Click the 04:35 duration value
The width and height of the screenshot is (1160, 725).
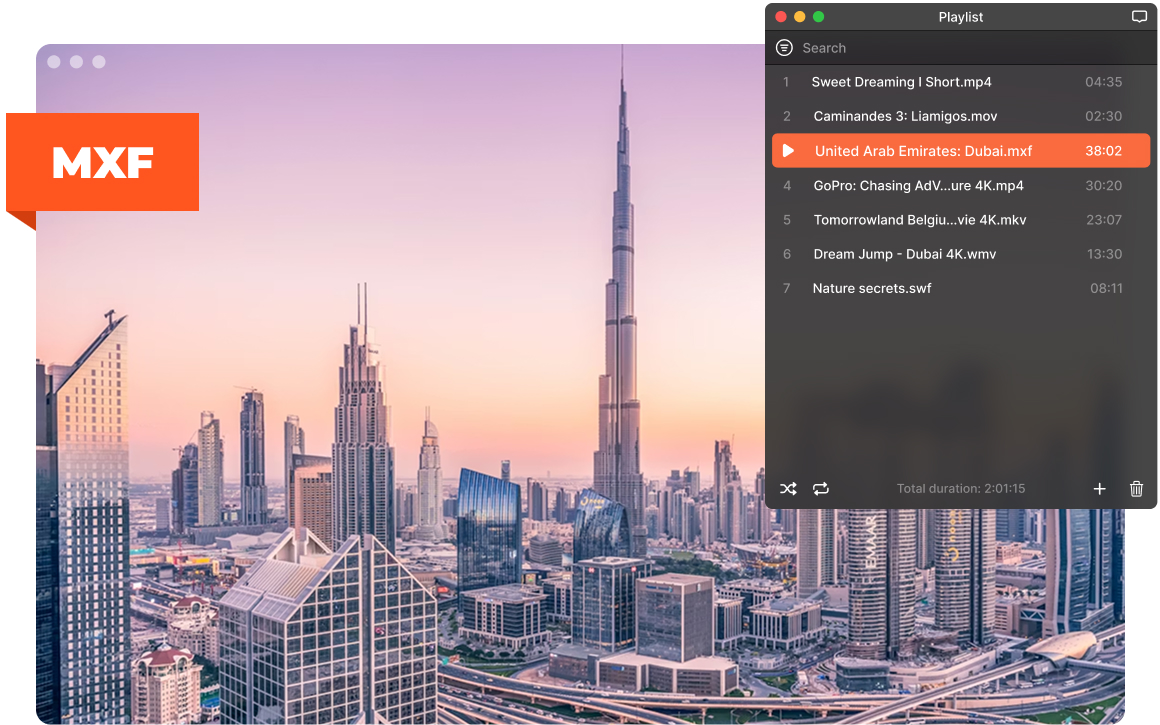[x=1103, y=82]
